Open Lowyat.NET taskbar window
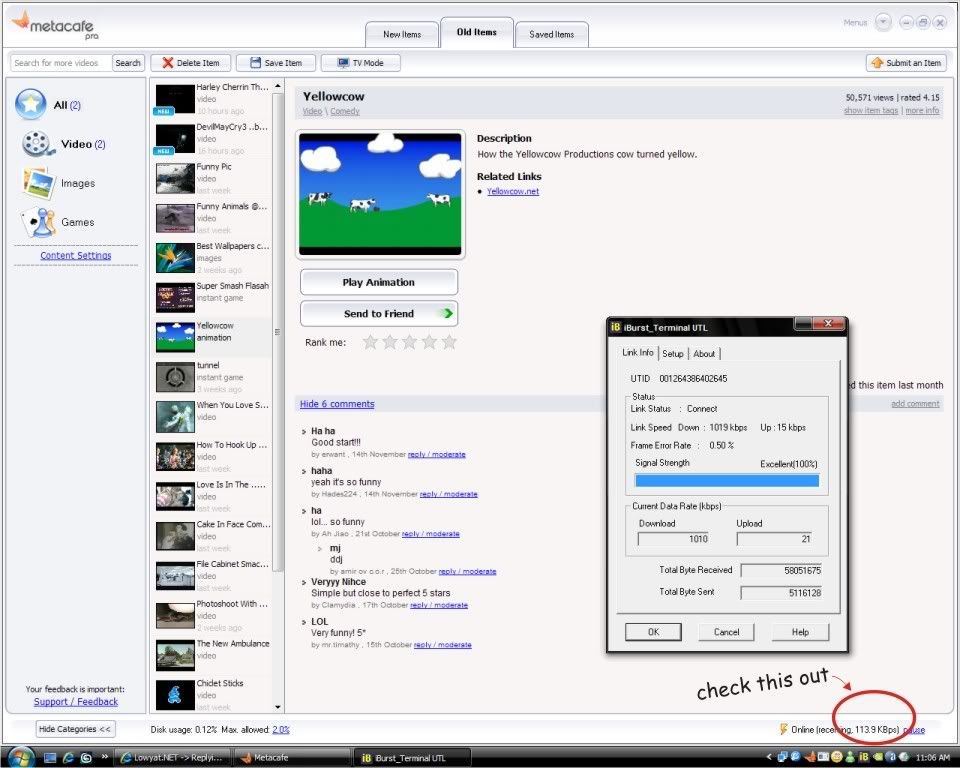Image resolution: width=960 pixels, height=768 pixels. 174,758
